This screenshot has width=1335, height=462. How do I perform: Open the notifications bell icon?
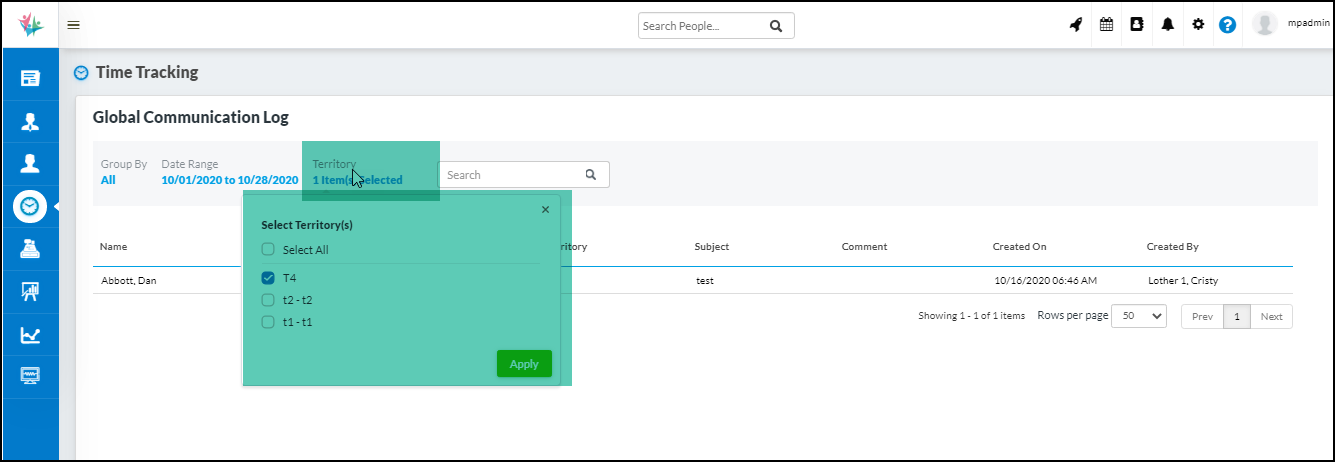point(1167,25)
